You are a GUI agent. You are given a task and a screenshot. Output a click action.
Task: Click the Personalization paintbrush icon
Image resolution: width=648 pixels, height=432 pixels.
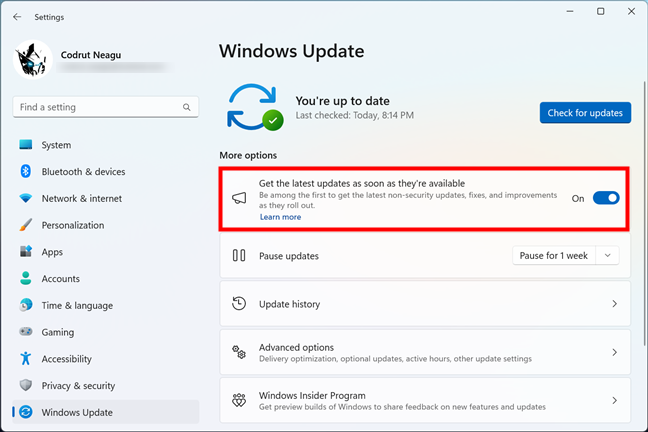(26, 225)
